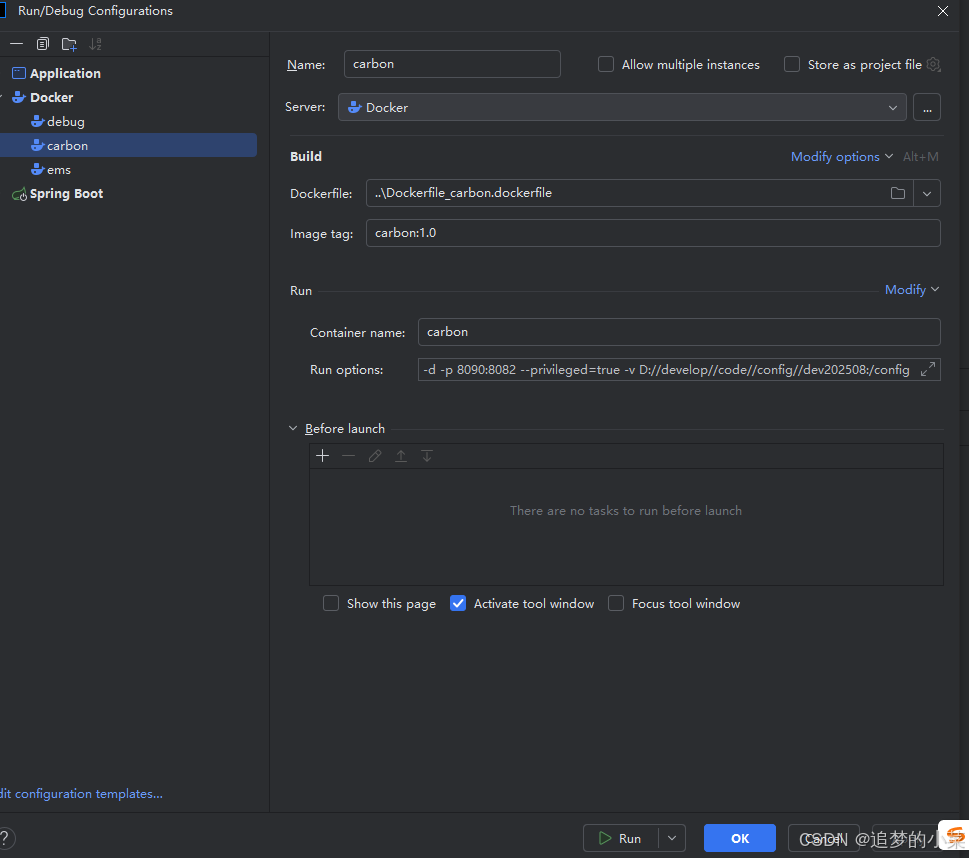
Task: Click the help question mark icon
Action: (6, 838)
